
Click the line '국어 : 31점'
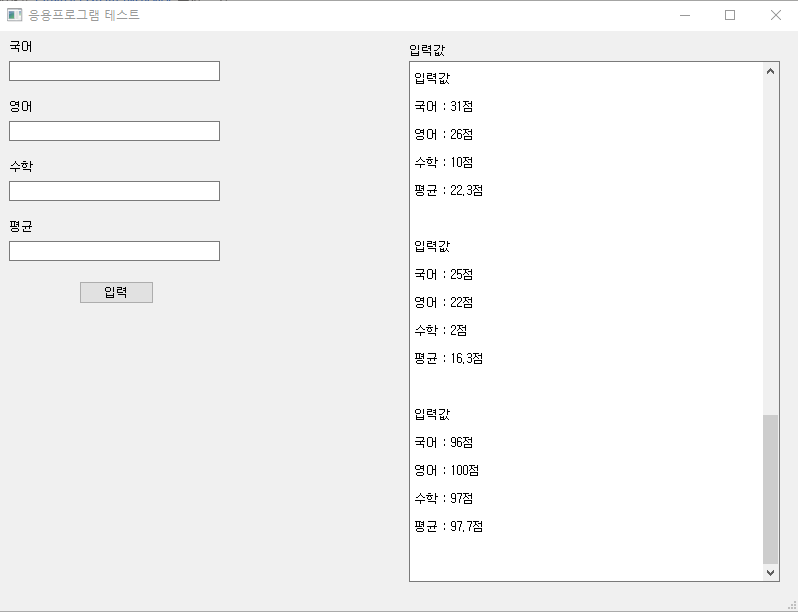(x=444, y=107)
